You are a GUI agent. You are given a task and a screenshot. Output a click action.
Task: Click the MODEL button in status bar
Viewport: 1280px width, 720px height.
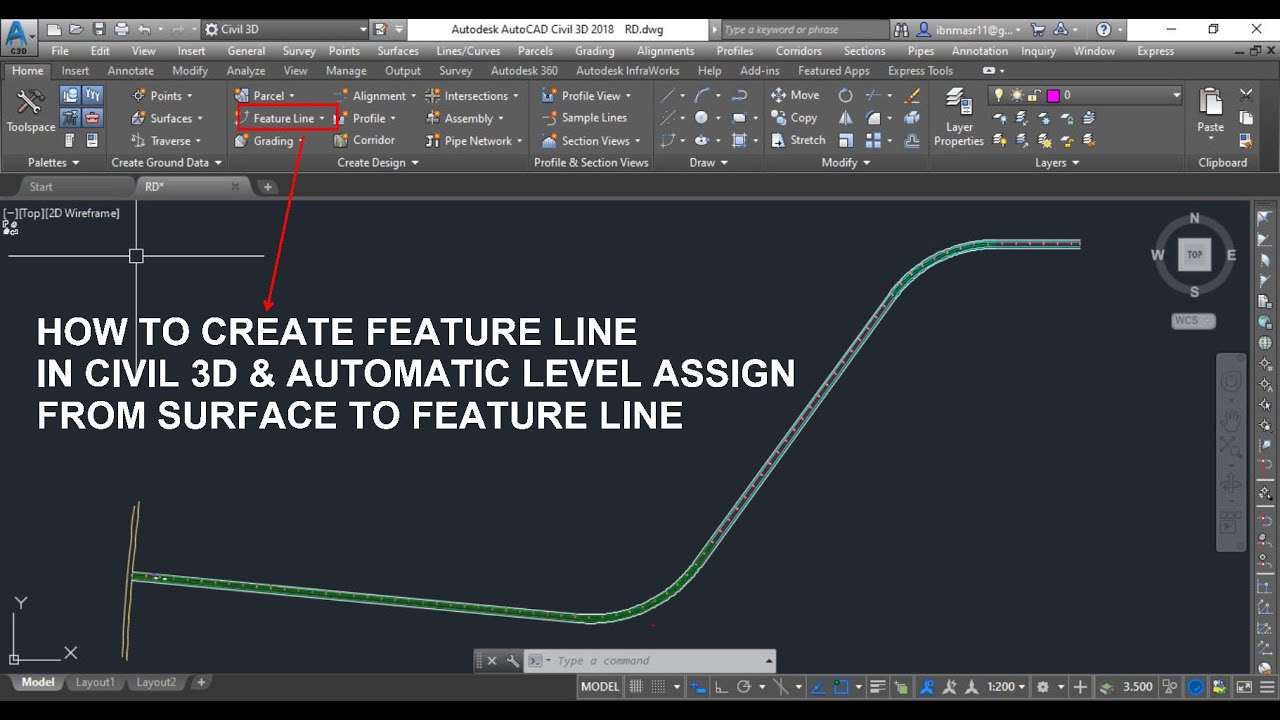600,687
